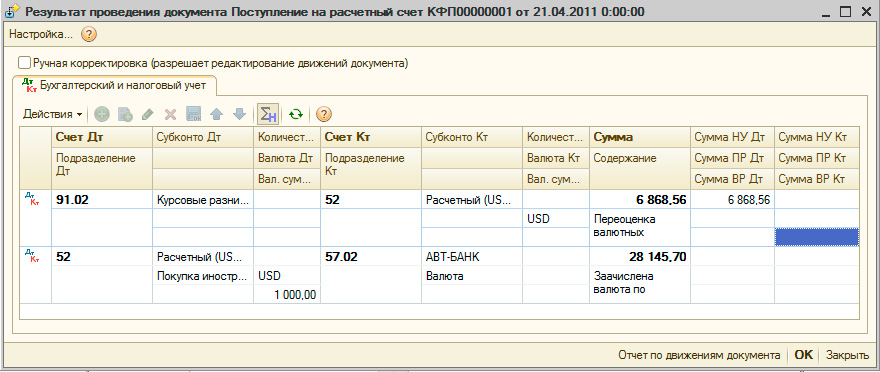Click the copy record toolbar icon
Viewport: 880px width, 372px height.
125,114
